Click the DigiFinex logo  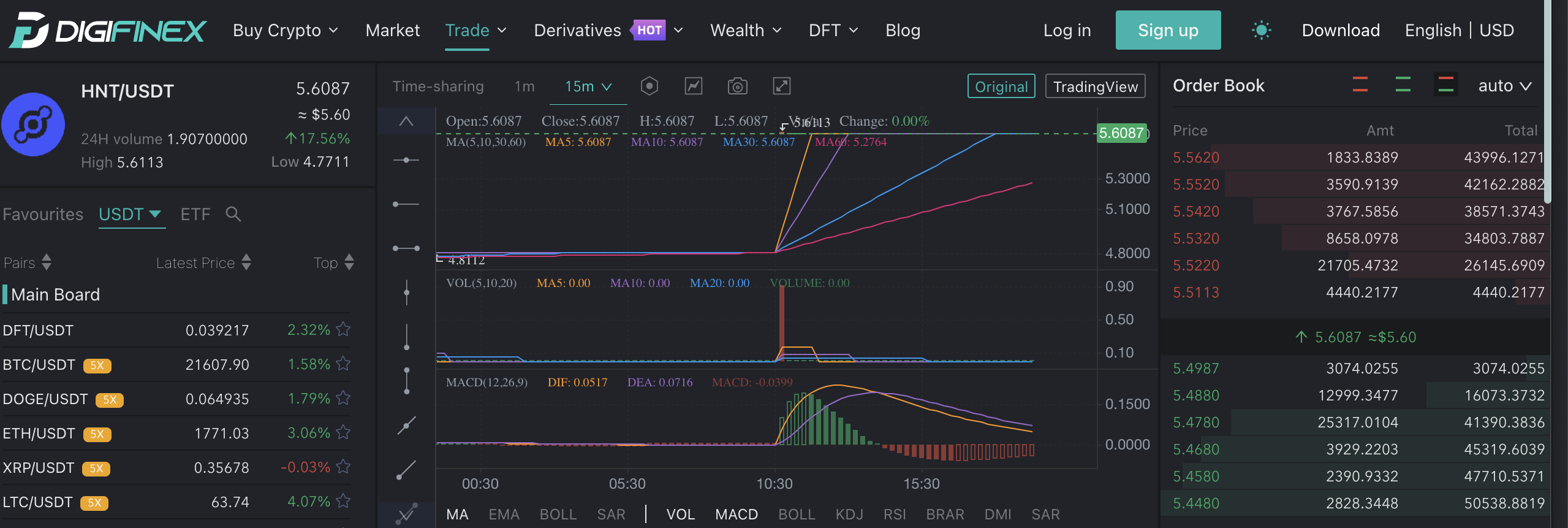(x=108, y=30)
